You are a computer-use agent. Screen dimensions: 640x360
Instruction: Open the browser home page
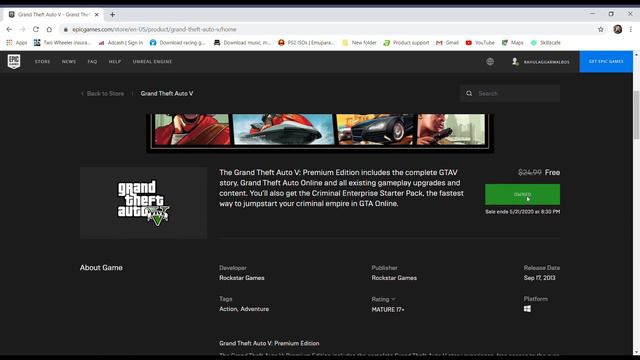point(49,29)
